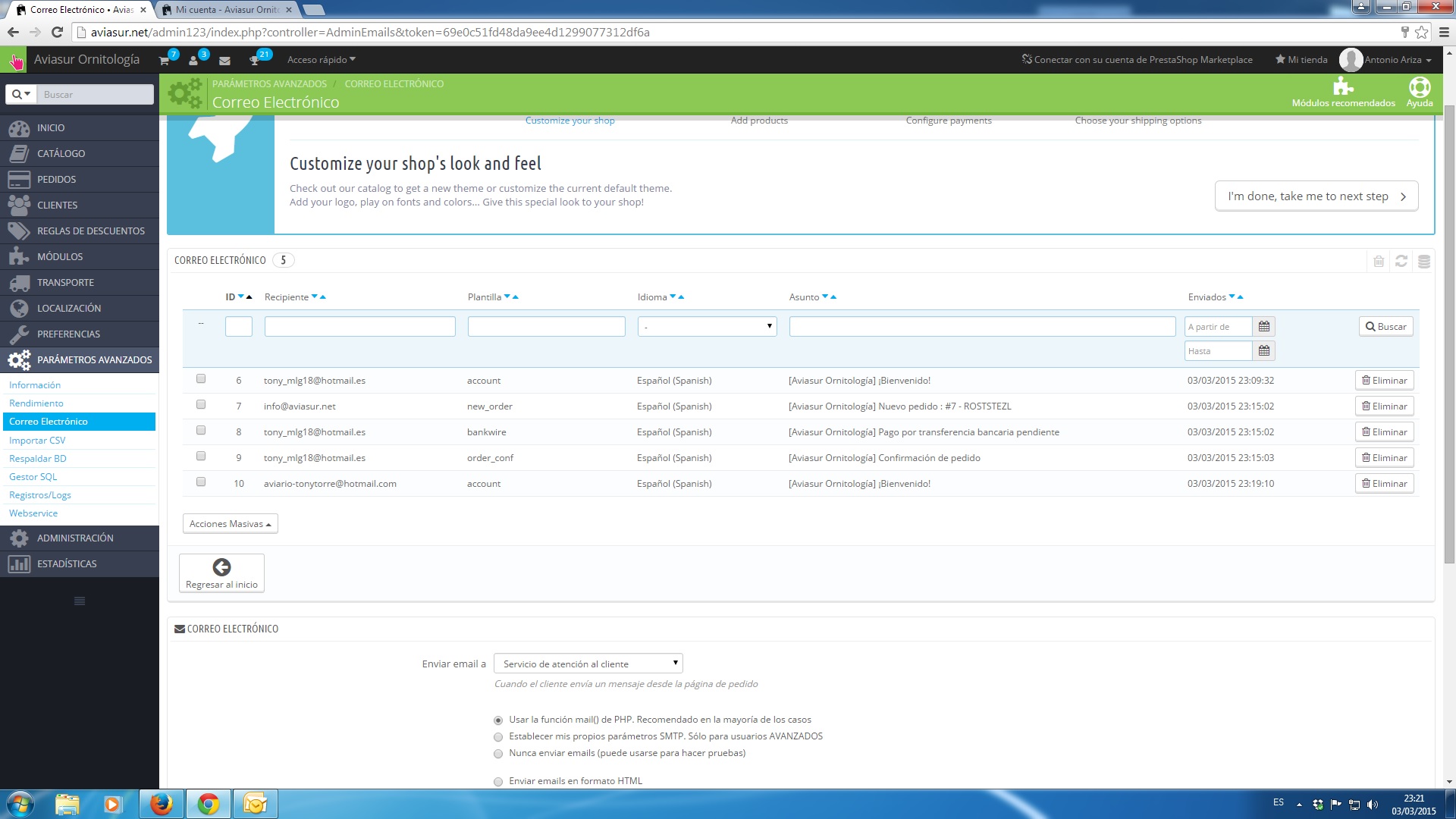Click the messages envelope icon
Image resolution: width=1456 pixels, height=819 pixels.
point(224,61)
